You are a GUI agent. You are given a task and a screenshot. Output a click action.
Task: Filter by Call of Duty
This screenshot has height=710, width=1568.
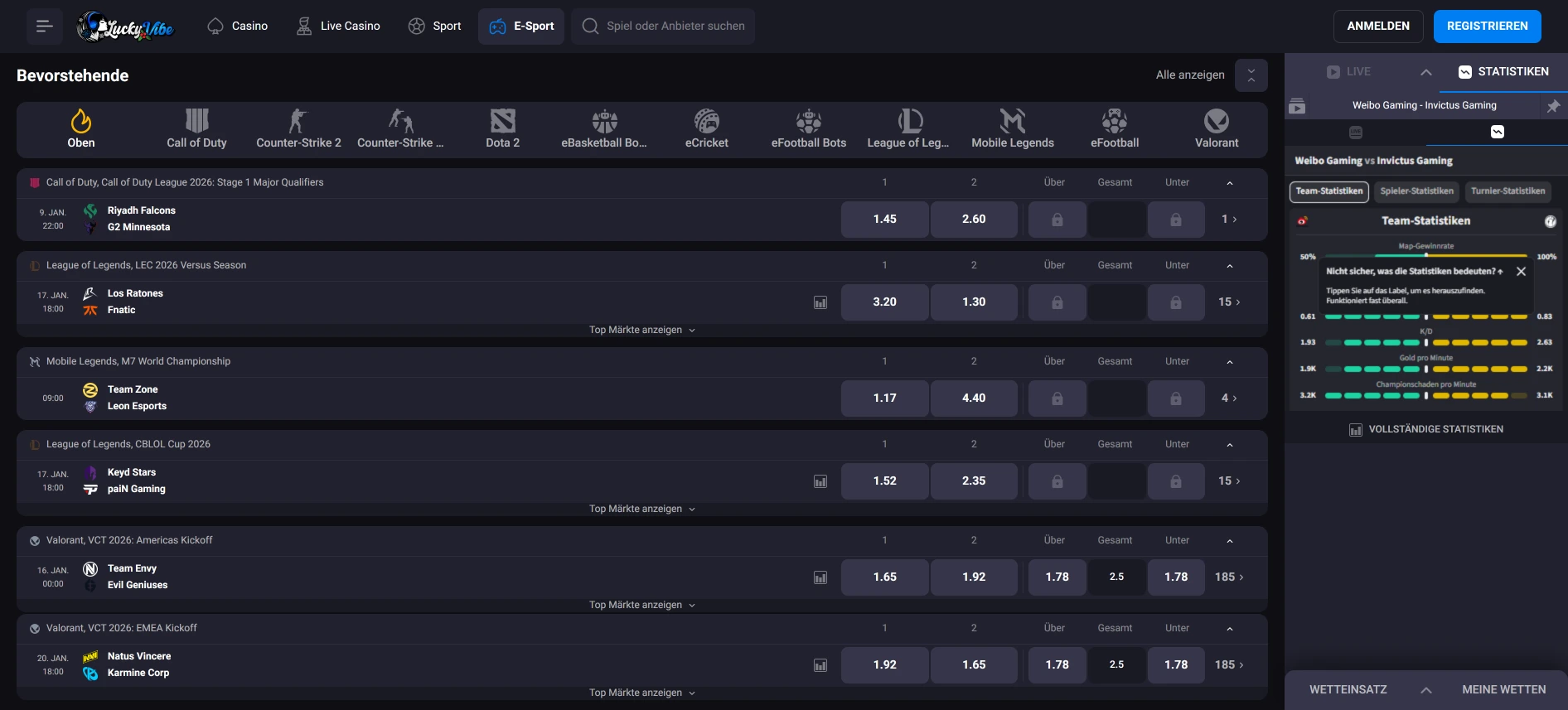pyautogui.click(x=196, y=129)
